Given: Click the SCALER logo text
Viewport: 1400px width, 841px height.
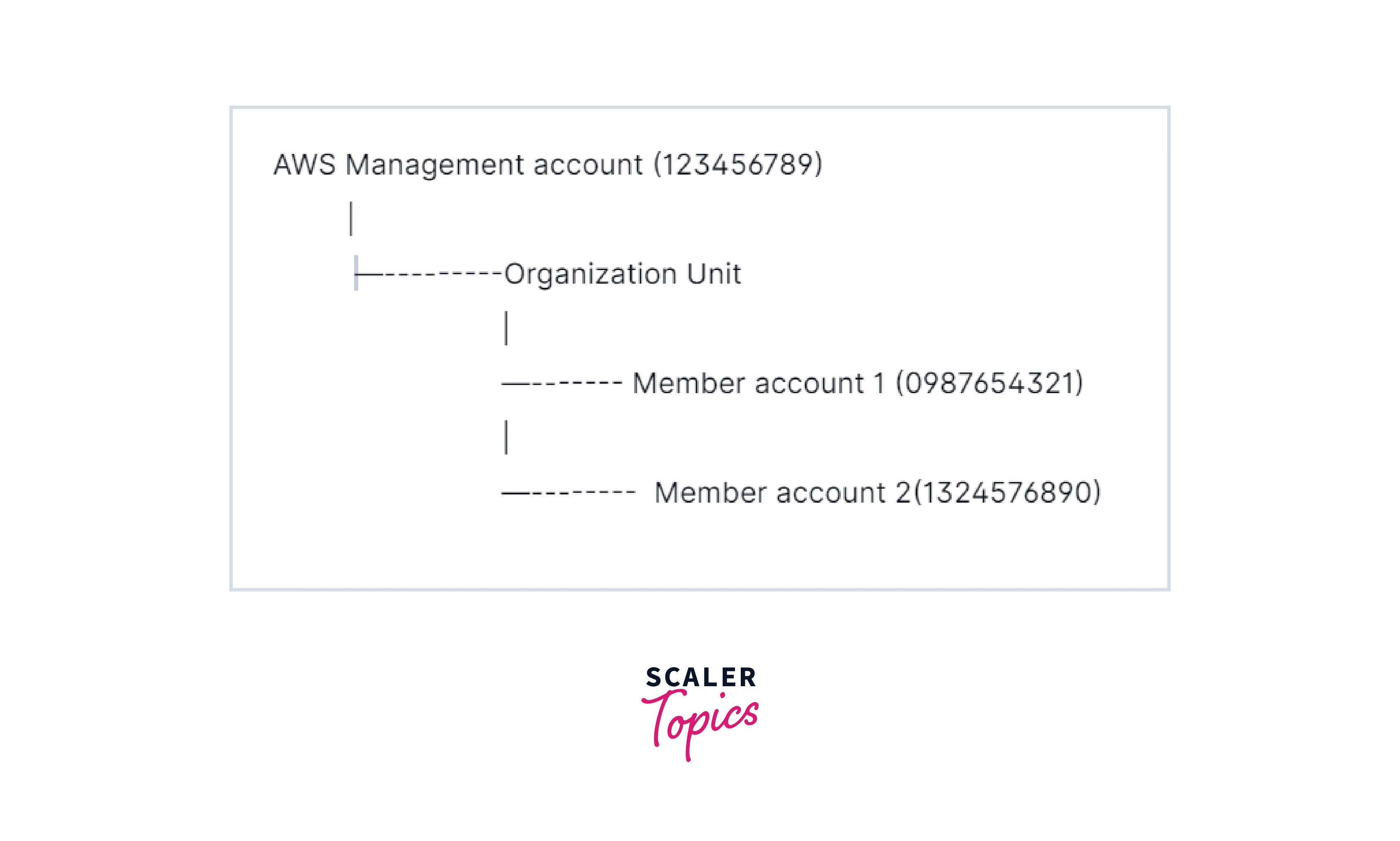Looking at the screenshot, I should tap(700, 677).
